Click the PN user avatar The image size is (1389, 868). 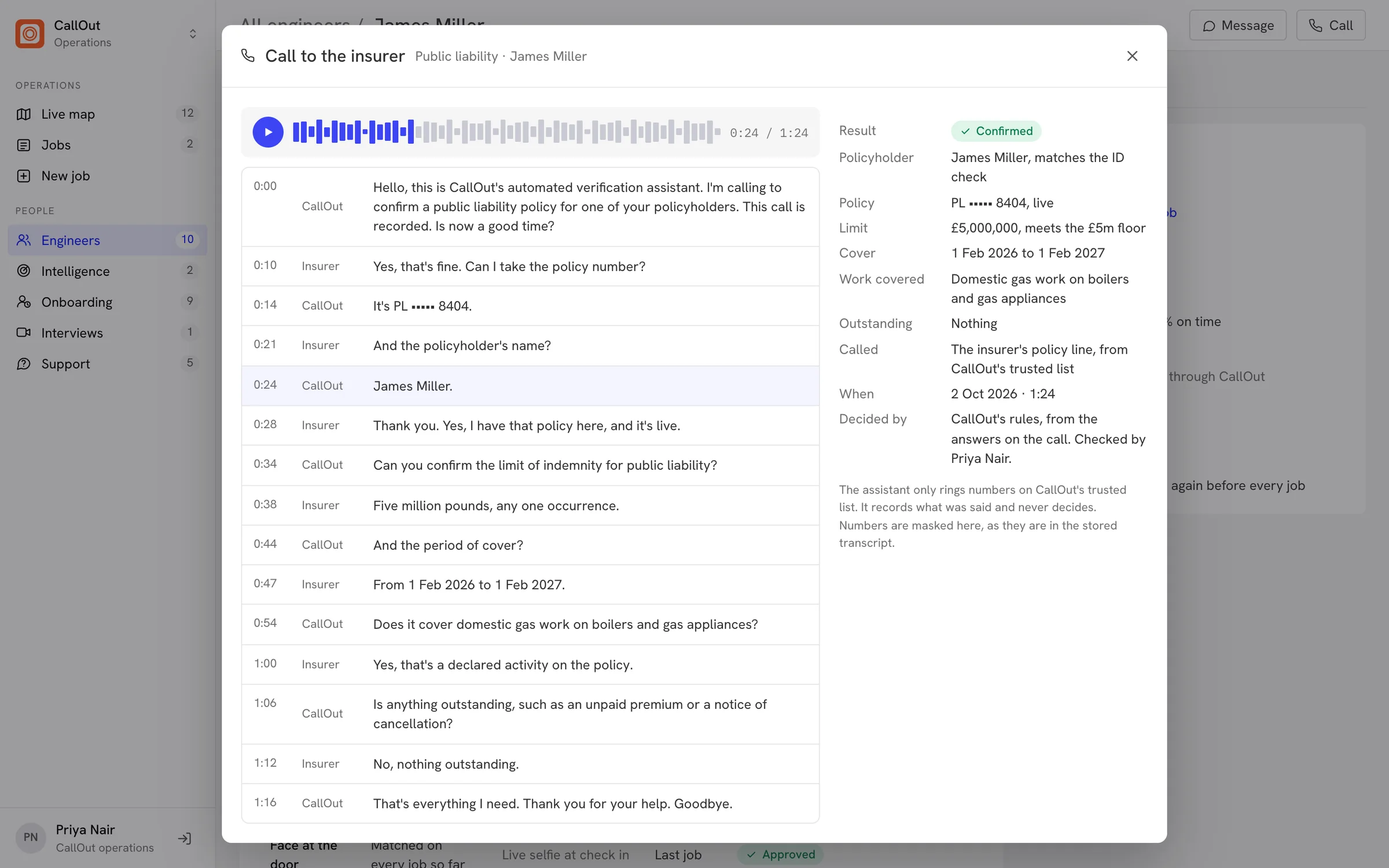pos(31,838)
